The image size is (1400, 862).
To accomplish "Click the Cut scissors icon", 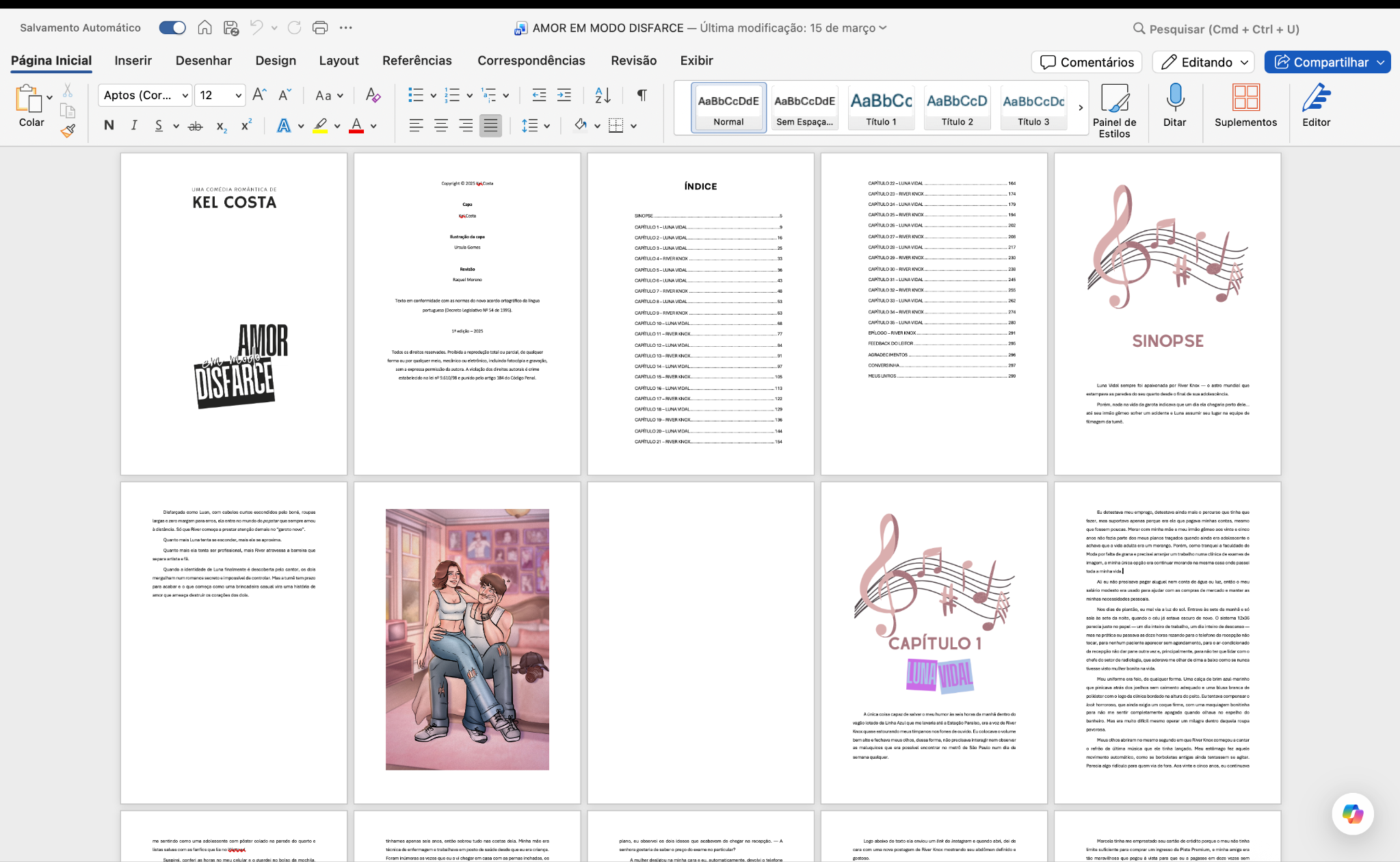I will tap(68, 90).
